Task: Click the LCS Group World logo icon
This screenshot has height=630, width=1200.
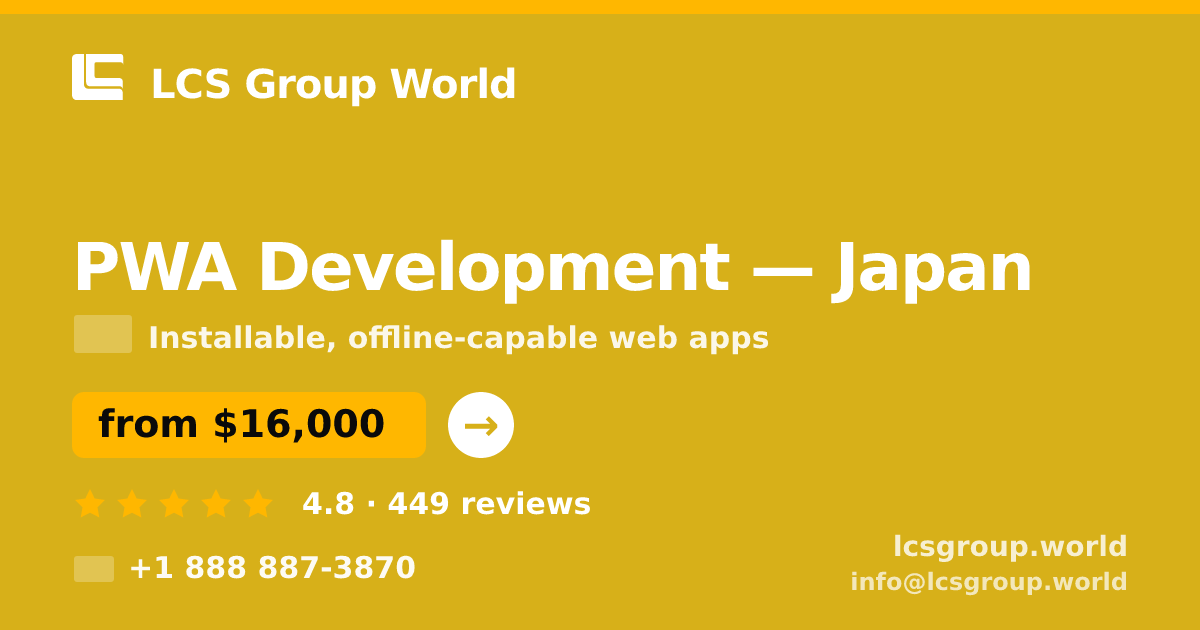Action: (x=98, y=77)
